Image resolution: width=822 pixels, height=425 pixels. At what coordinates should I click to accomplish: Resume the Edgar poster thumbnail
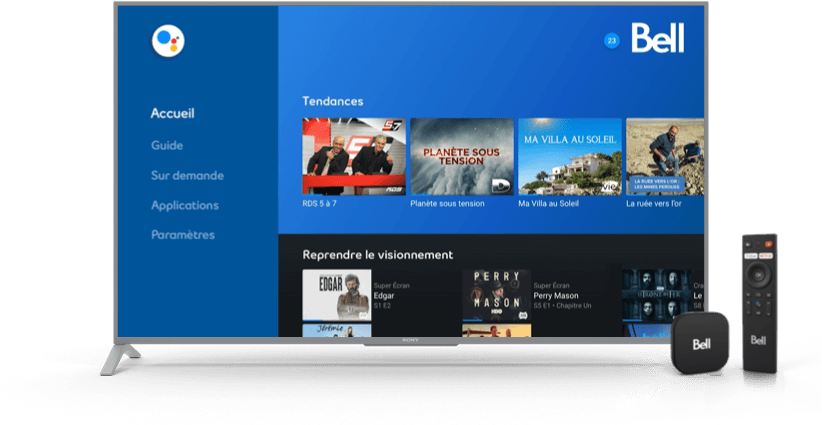(x=337, y=295)
